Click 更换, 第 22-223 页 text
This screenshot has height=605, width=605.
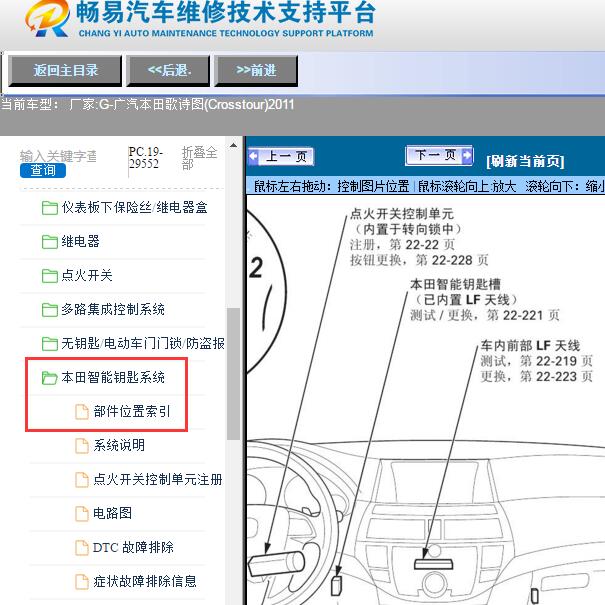(536, 376)
